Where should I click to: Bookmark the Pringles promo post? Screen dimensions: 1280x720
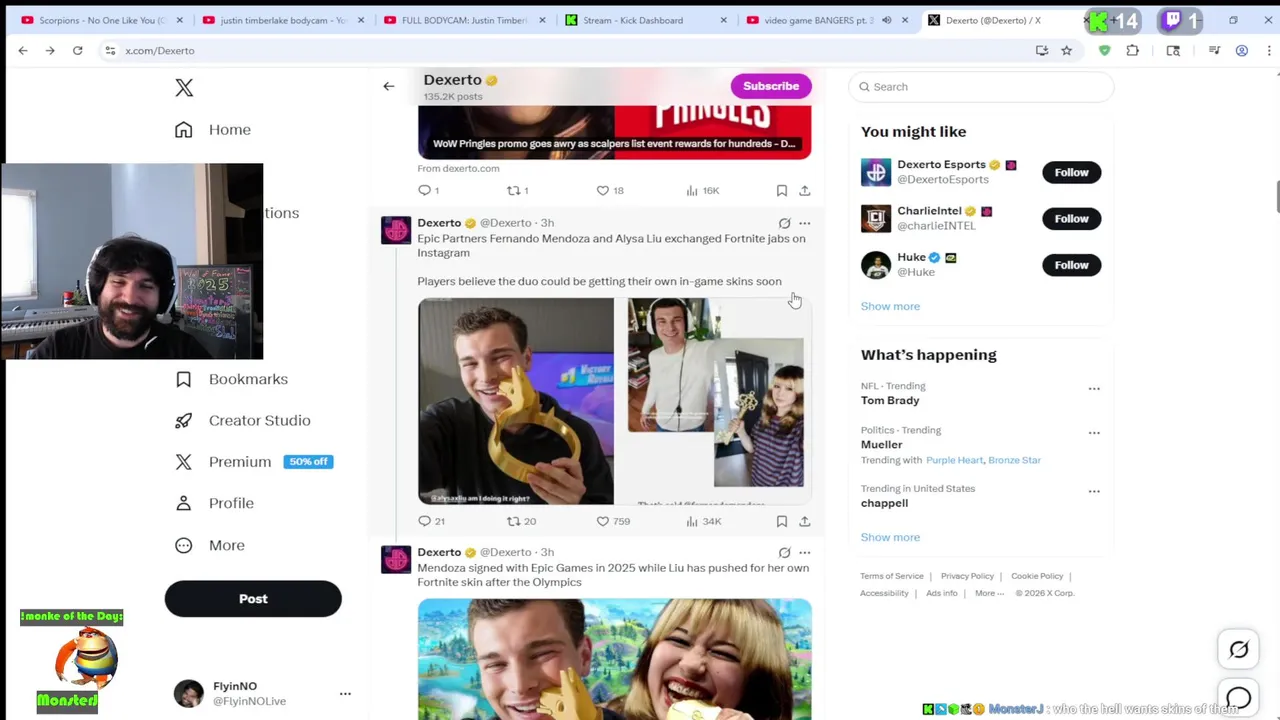tap(782, 190)
